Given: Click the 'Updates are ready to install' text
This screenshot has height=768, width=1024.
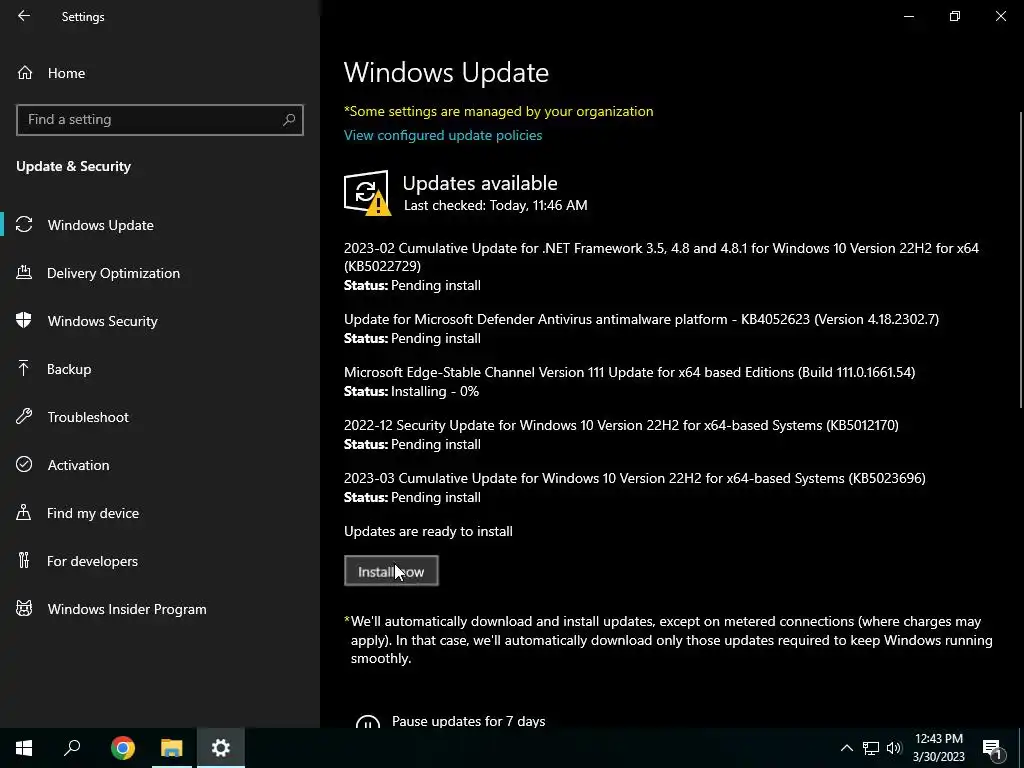Looking at the screenshot, I should tap(428, 531).
